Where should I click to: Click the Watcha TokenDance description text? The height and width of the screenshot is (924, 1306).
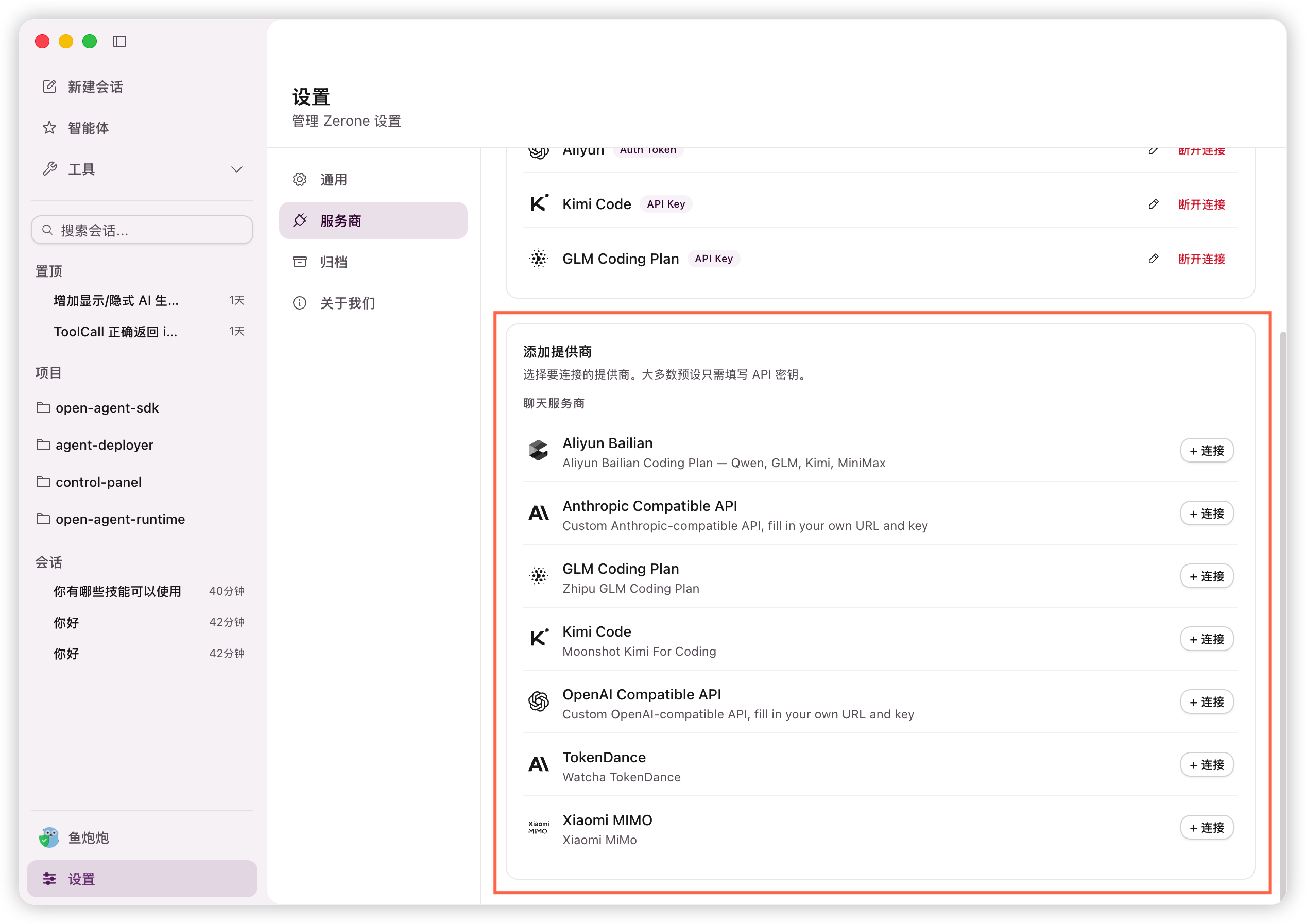(x=621, y=777)
